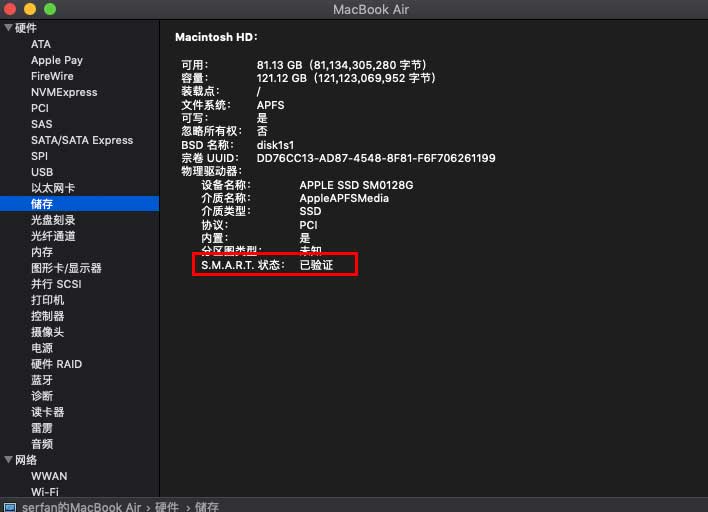The height and width of the screenshot is (512, 708).
Task: Click the 硬件 hardware section header
Action: click(x=26, y=28)
